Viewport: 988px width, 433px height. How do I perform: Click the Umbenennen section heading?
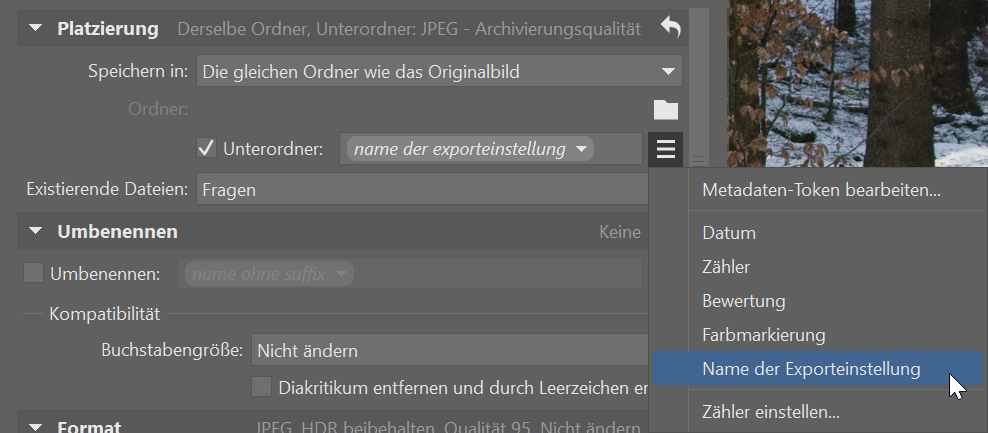(117, 232)
